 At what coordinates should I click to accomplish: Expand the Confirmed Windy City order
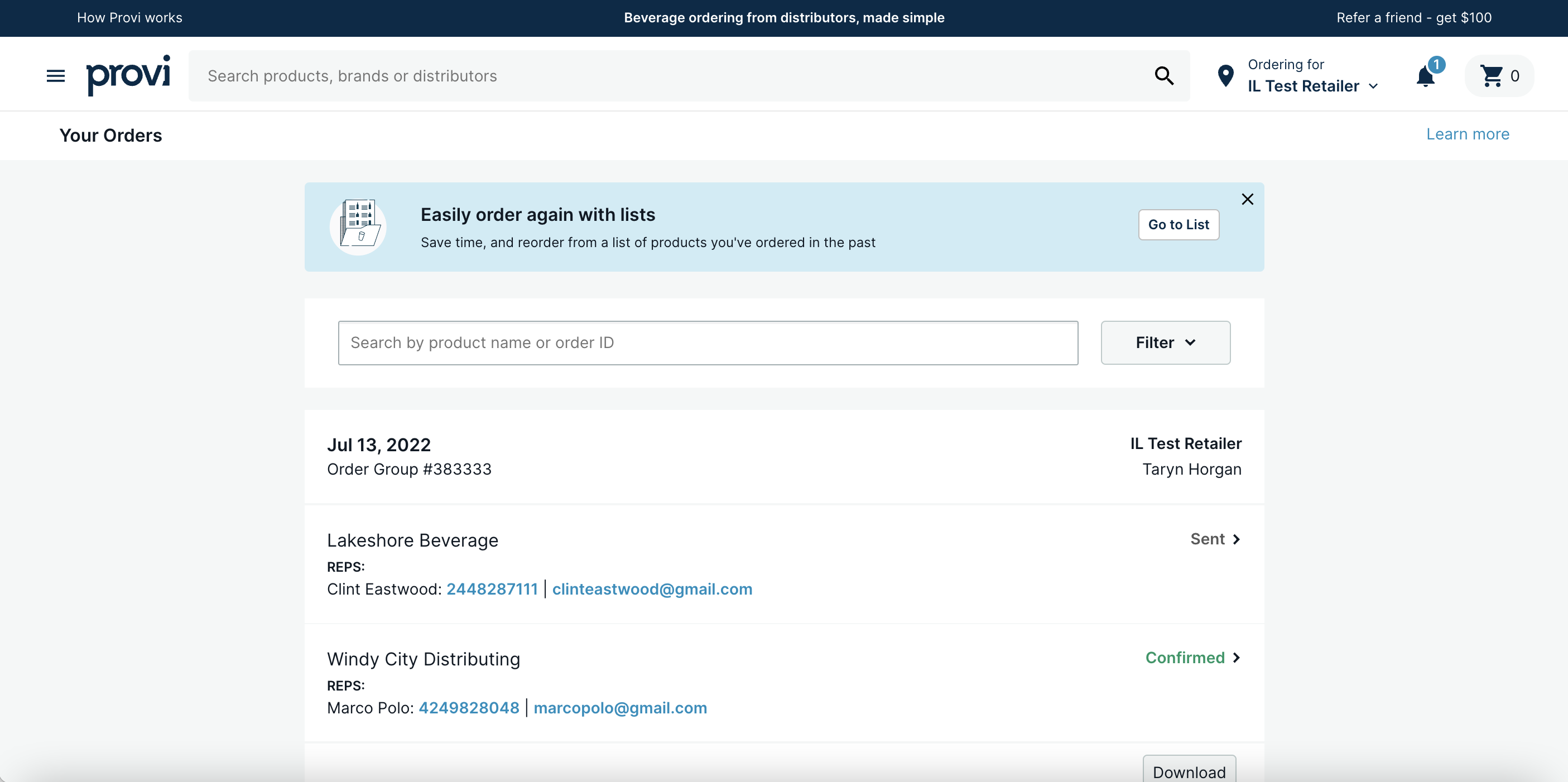(1192, 658)
